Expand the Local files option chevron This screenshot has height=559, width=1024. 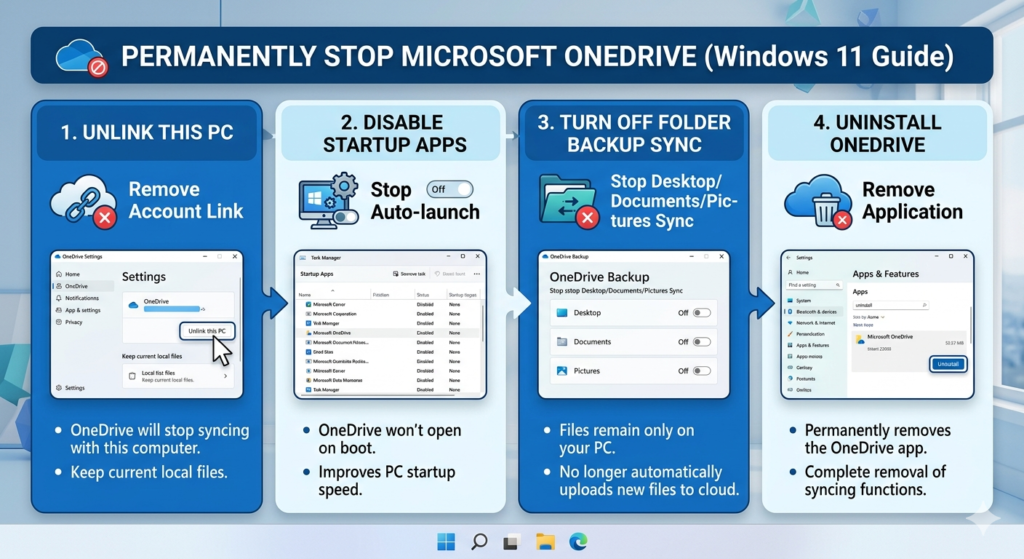click(x=225, y=376)
